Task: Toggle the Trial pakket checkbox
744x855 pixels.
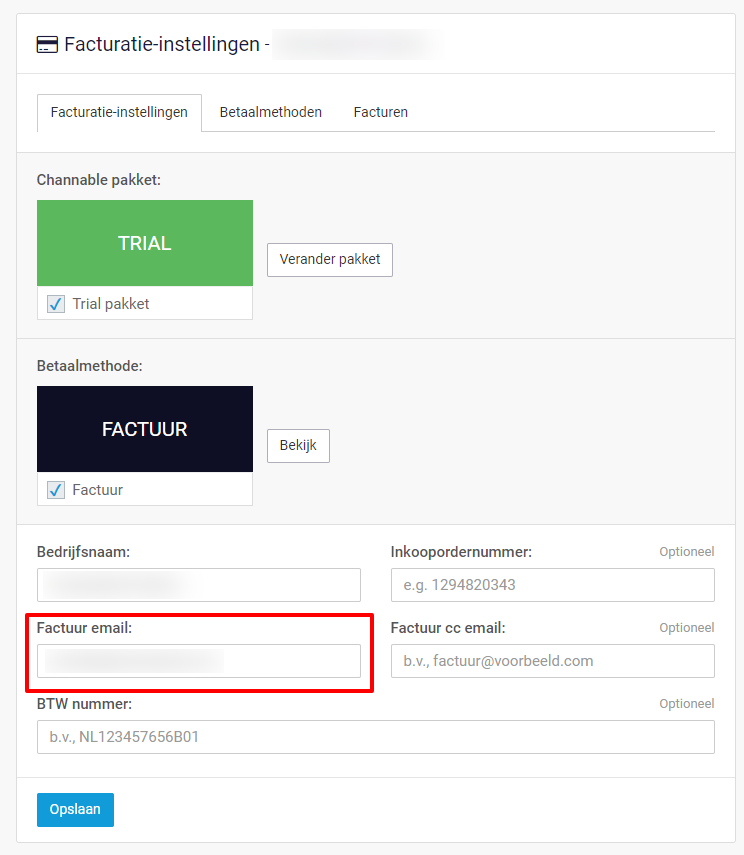Action: pos(56,304)
